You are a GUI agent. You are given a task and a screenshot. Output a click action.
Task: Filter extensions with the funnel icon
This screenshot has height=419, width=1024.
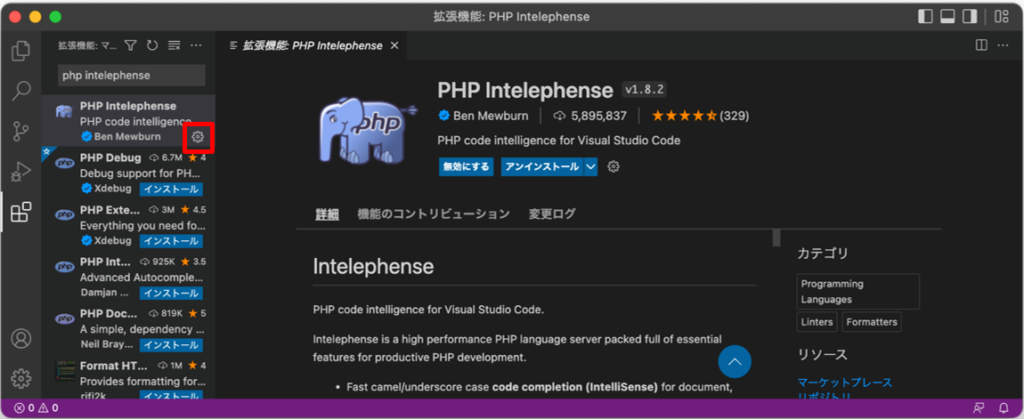[x=131, y=45]
